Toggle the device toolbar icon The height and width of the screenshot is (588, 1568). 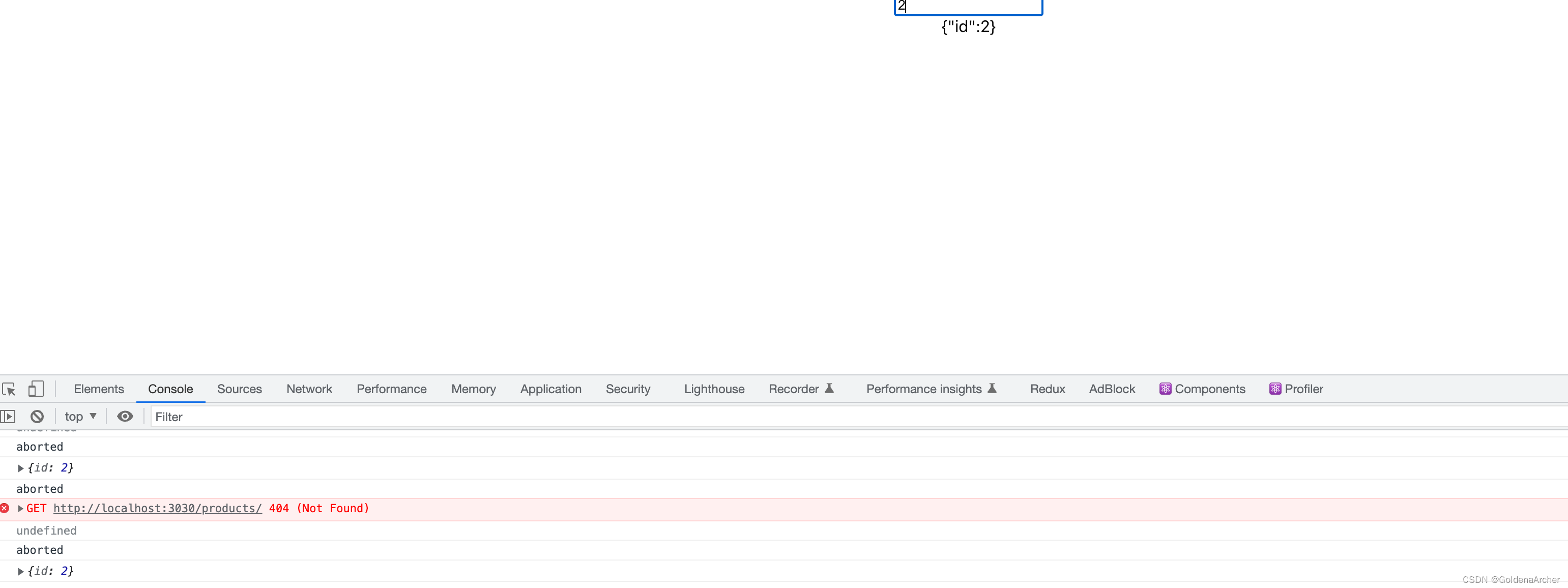36,389
